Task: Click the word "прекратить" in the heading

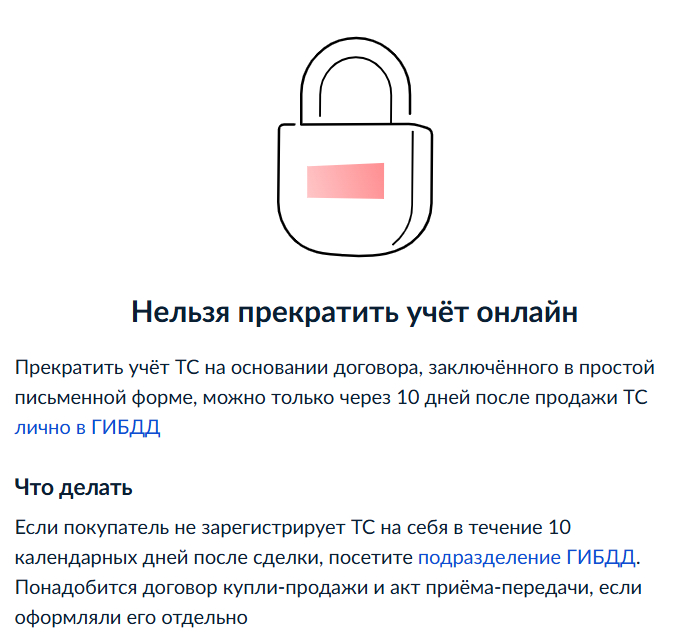Action: coord(318,312)
